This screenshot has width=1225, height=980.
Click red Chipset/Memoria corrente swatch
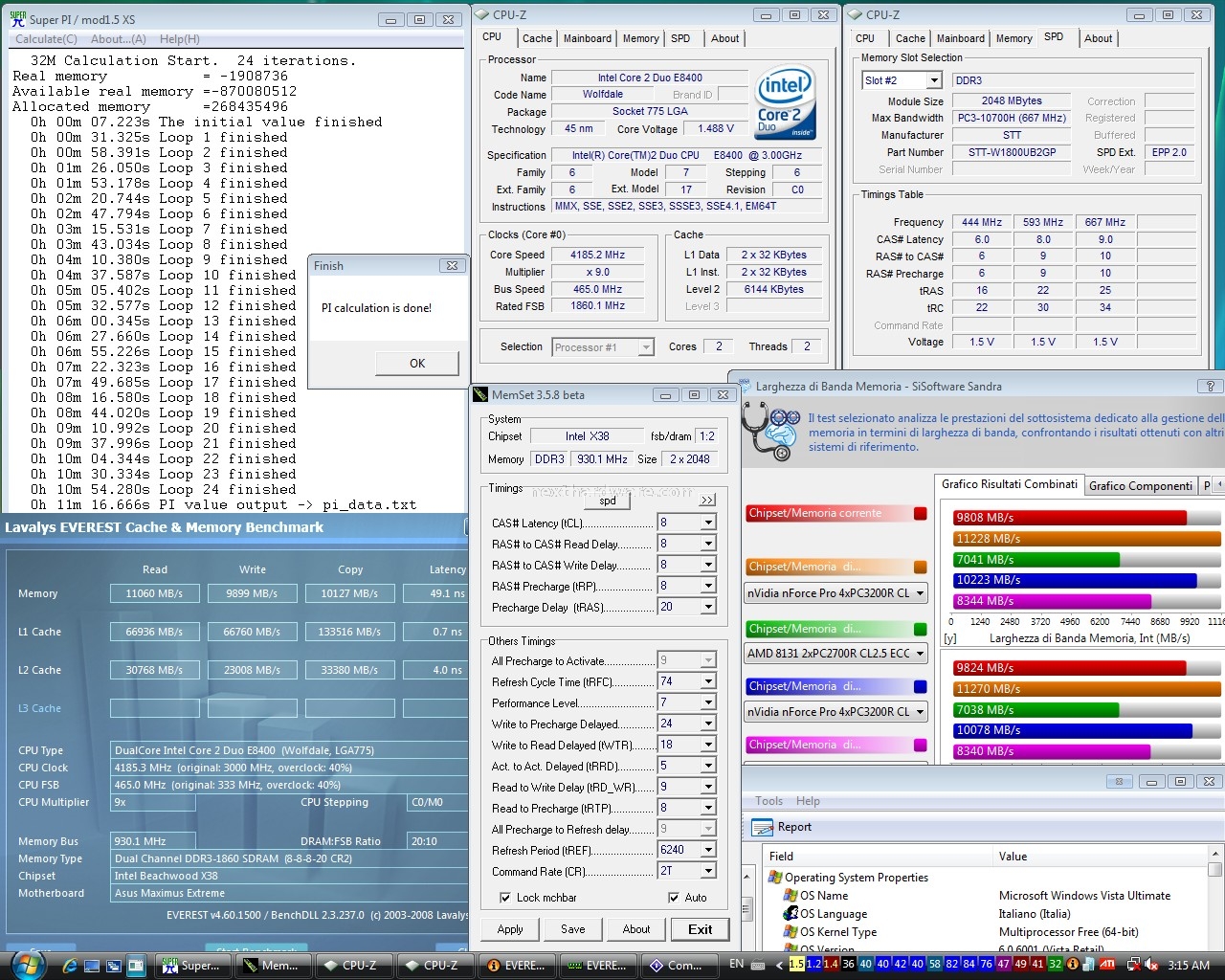921,514
